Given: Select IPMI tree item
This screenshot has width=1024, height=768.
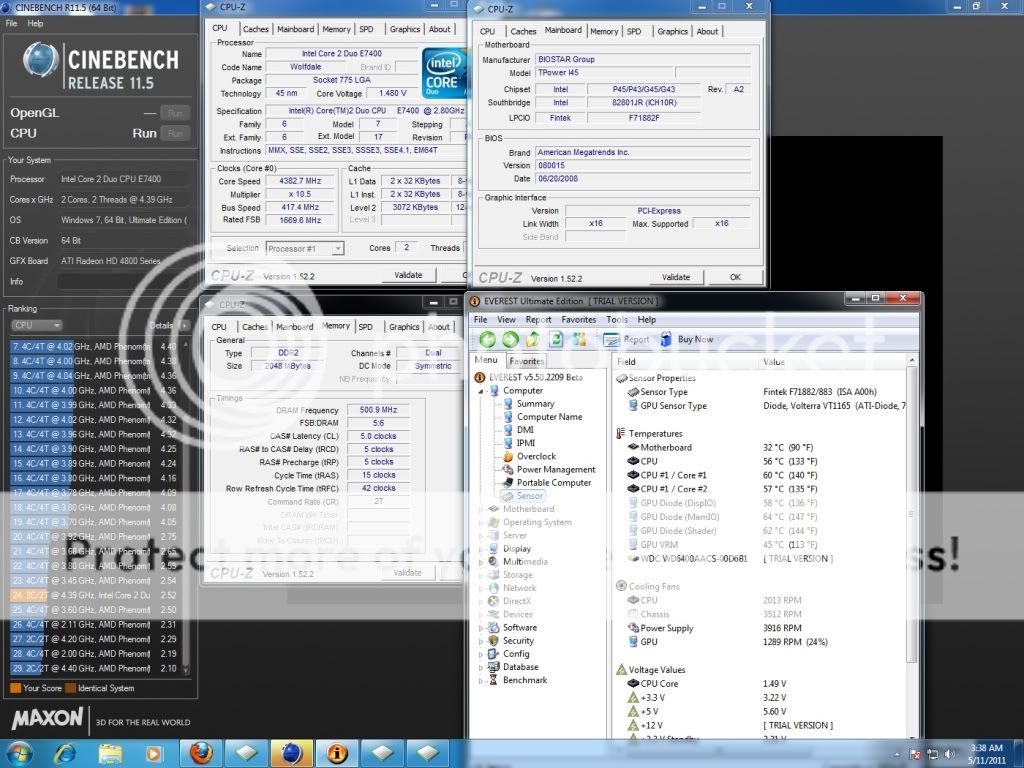Looking at the screenshot, I should pyautogui.click(x=526, y=443).
